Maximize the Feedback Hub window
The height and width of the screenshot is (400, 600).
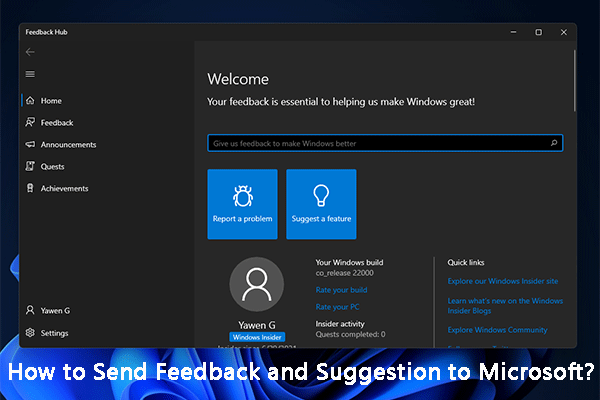point(538,32)
